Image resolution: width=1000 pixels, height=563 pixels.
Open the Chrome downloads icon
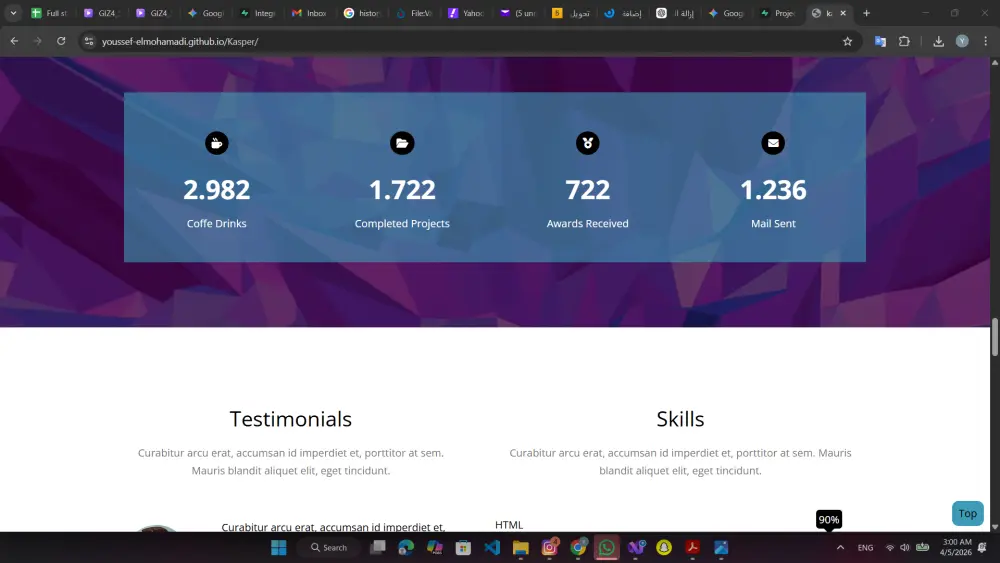pyautogui.click(x=938, y=41)
